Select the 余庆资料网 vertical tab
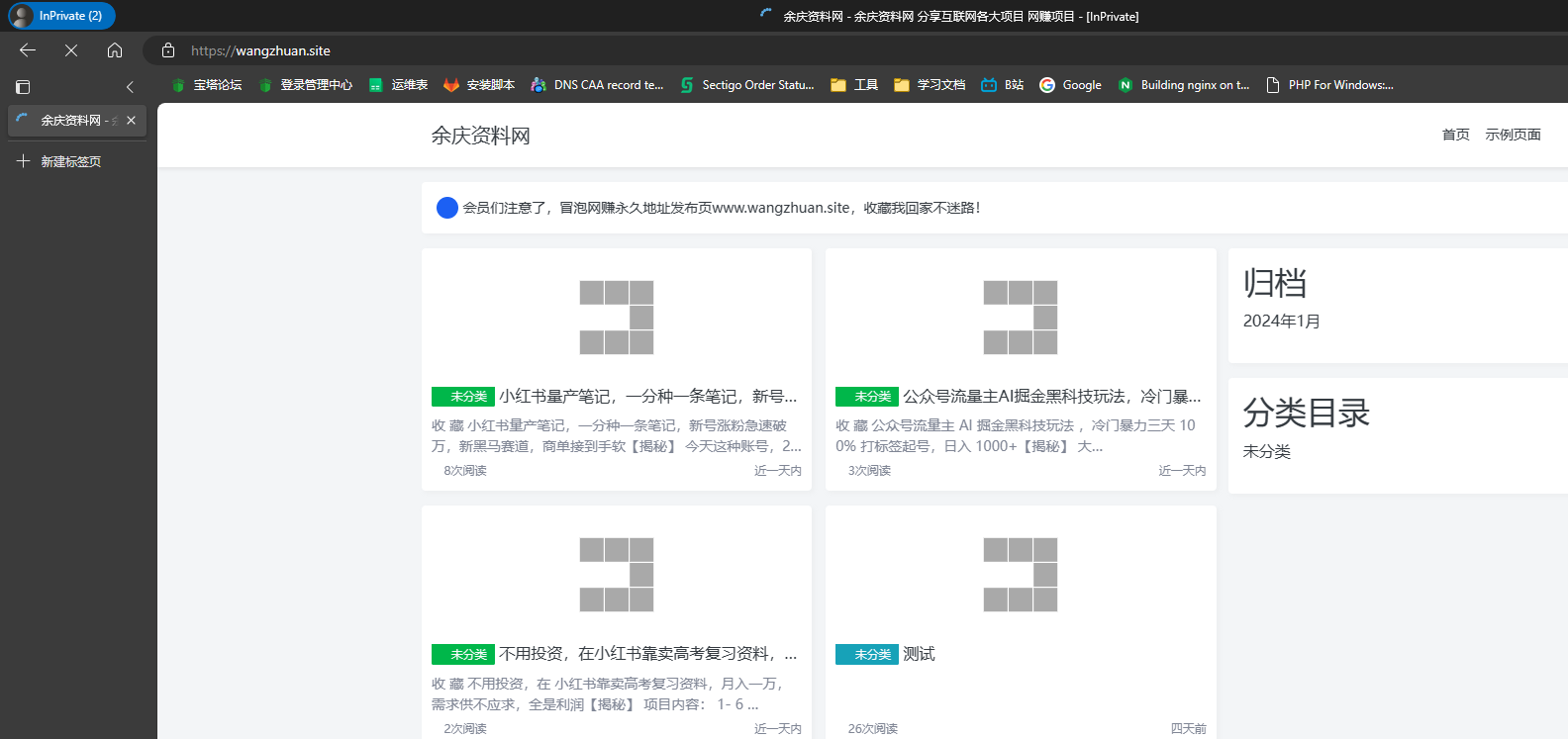Screen dimensions: 1568x739 pyautogui.click(x=77, y=121)
